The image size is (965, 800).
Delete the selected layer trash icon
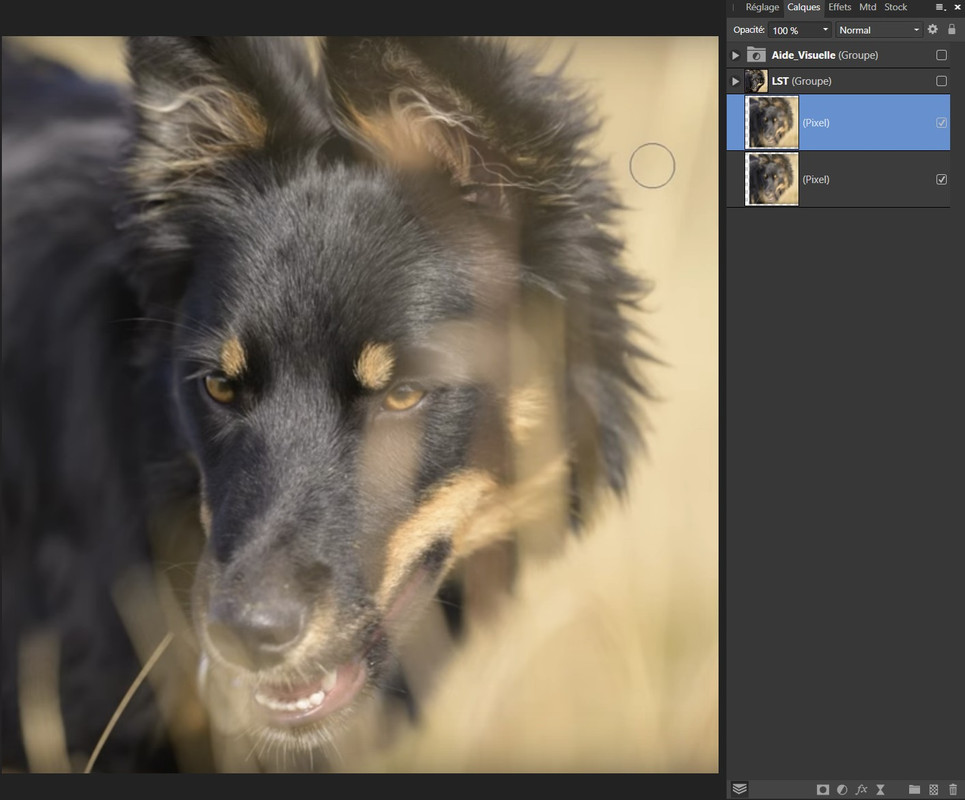coord(953,790)
